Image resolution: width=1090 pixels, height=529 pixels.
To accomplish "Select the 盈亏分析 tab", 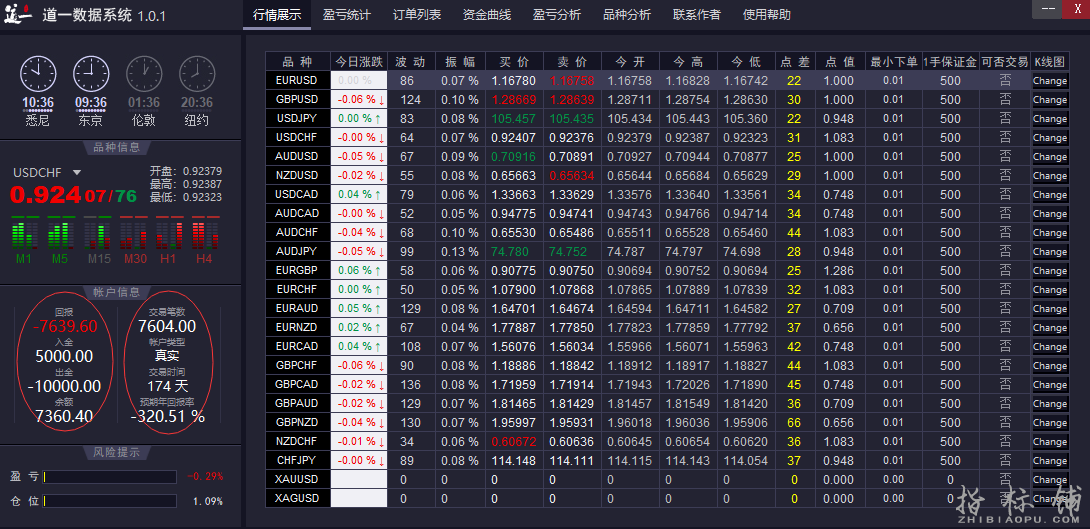I will (x=557, y=15).
